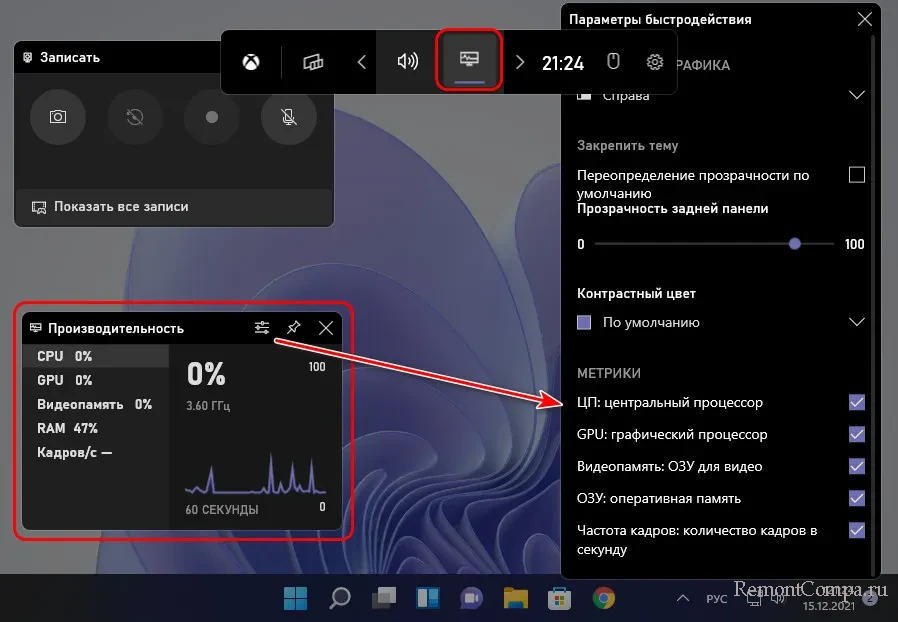Check Переопределение прозрачности по умолчанию

[857, 175]
